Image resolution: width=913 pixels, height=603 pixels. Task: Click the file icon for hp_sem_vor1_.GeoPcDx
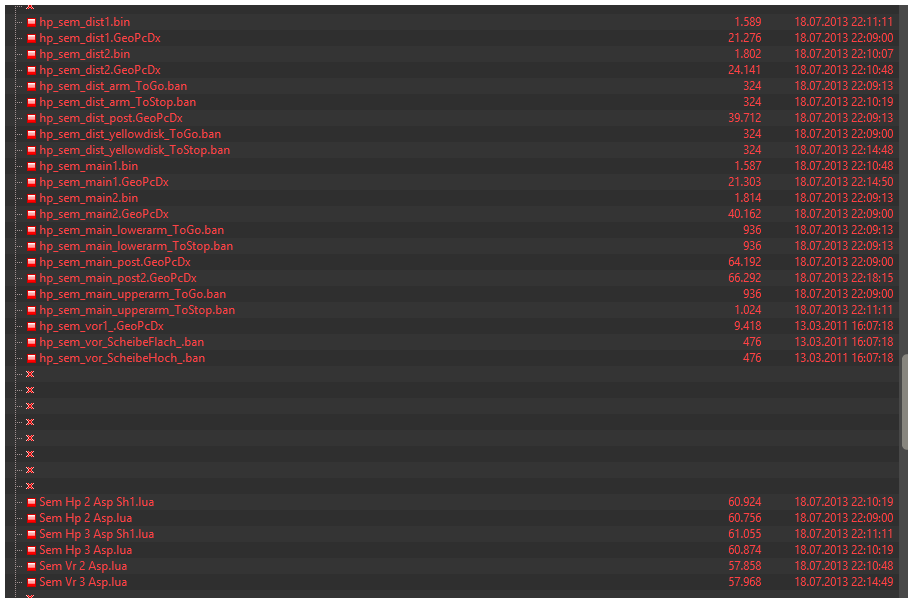31,326
